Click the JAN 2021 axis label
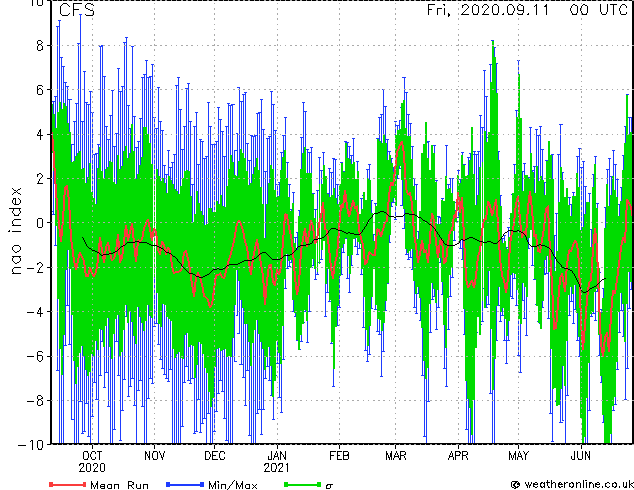 coord(277,462)
